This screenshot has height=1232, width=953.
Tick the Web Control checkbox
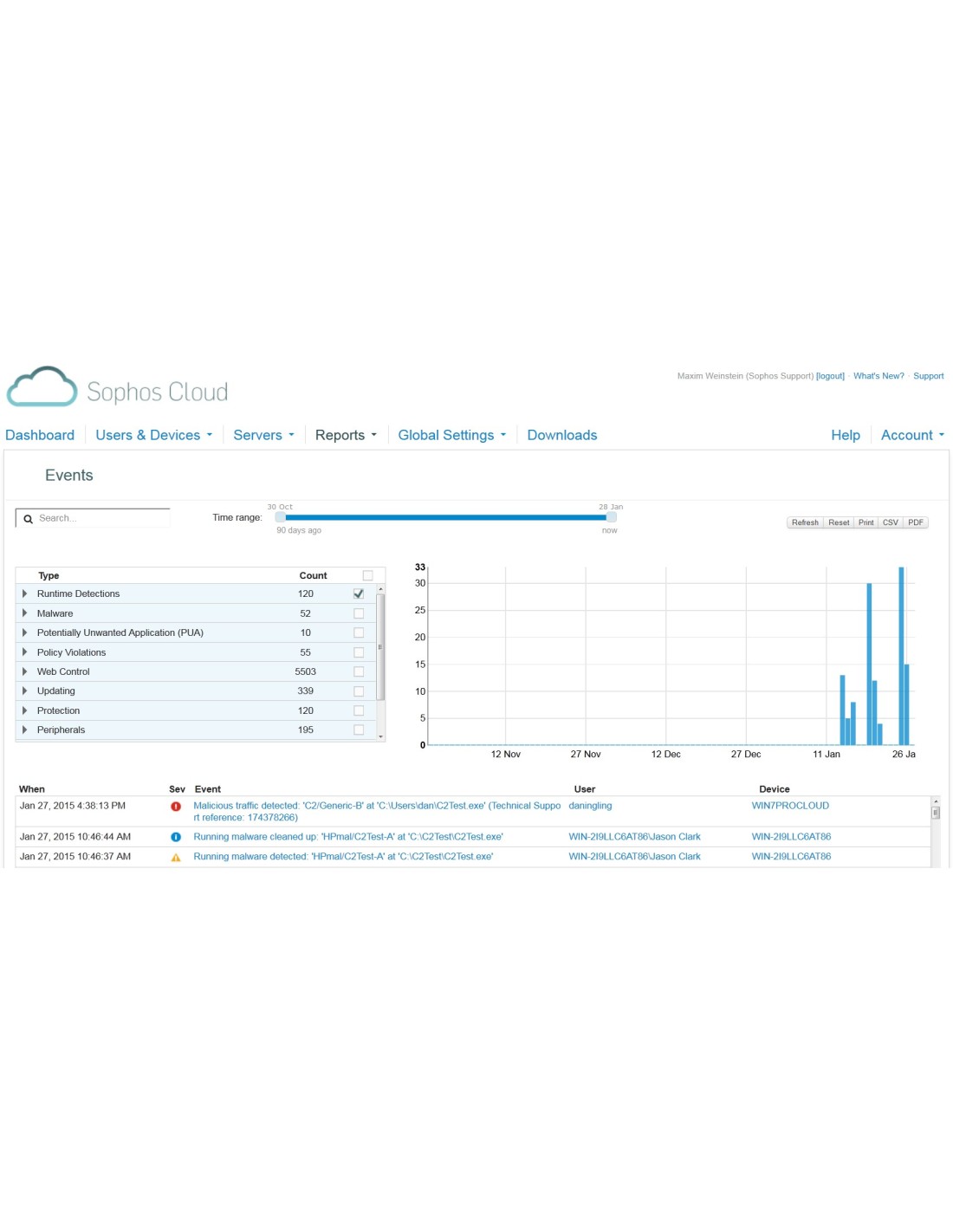359,672
